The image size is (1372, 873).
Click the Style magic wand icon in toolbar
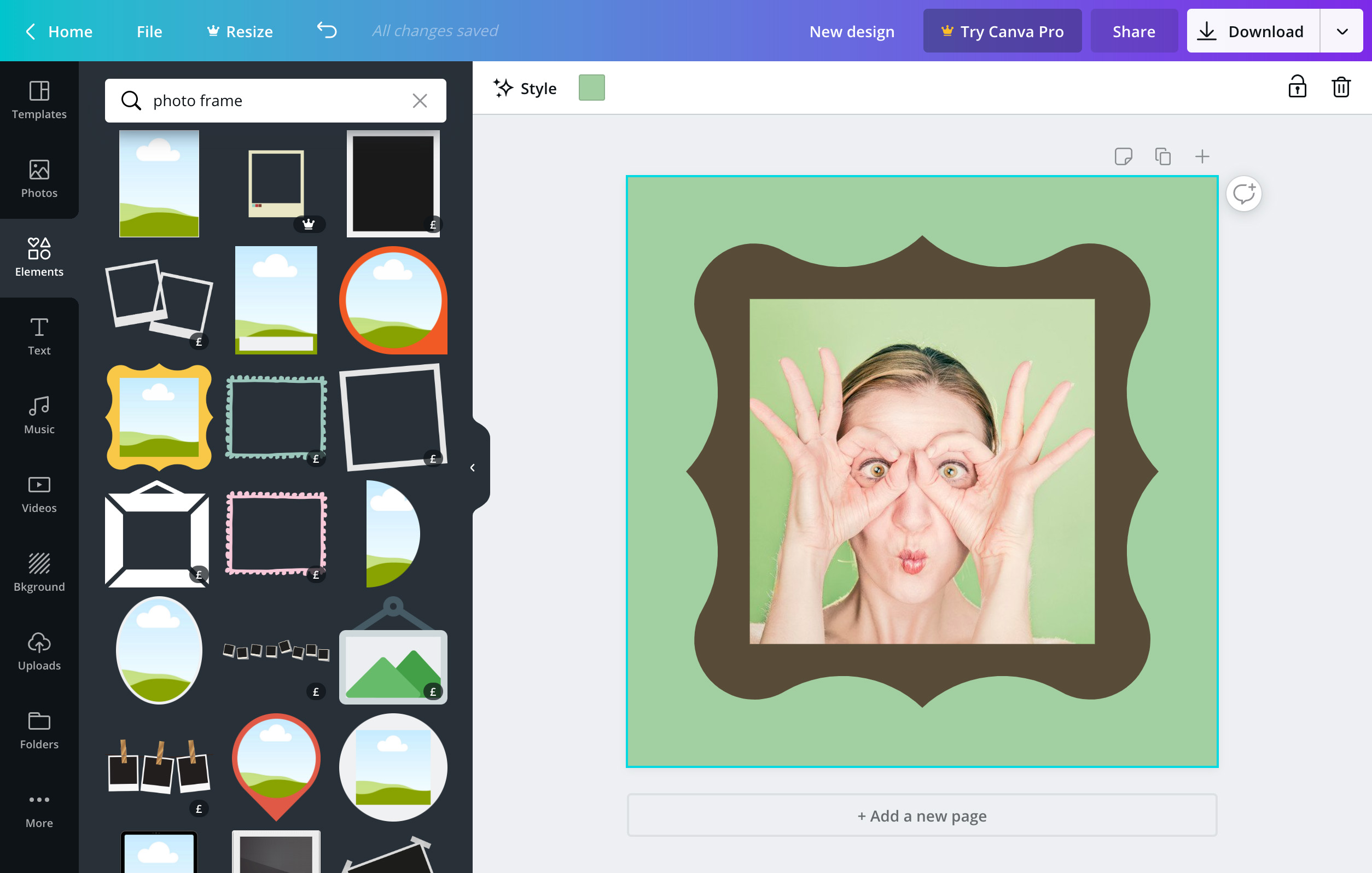click(x=503, y=88)
